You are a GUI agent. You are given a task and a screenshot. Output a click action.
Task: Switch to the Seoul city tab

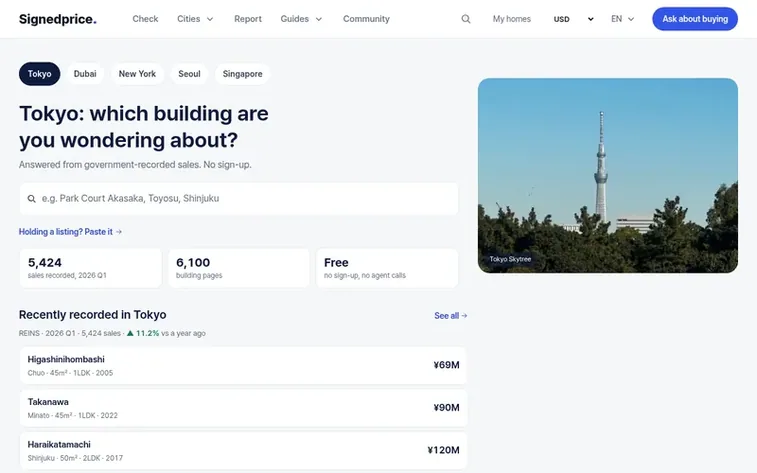click(189, 74)
